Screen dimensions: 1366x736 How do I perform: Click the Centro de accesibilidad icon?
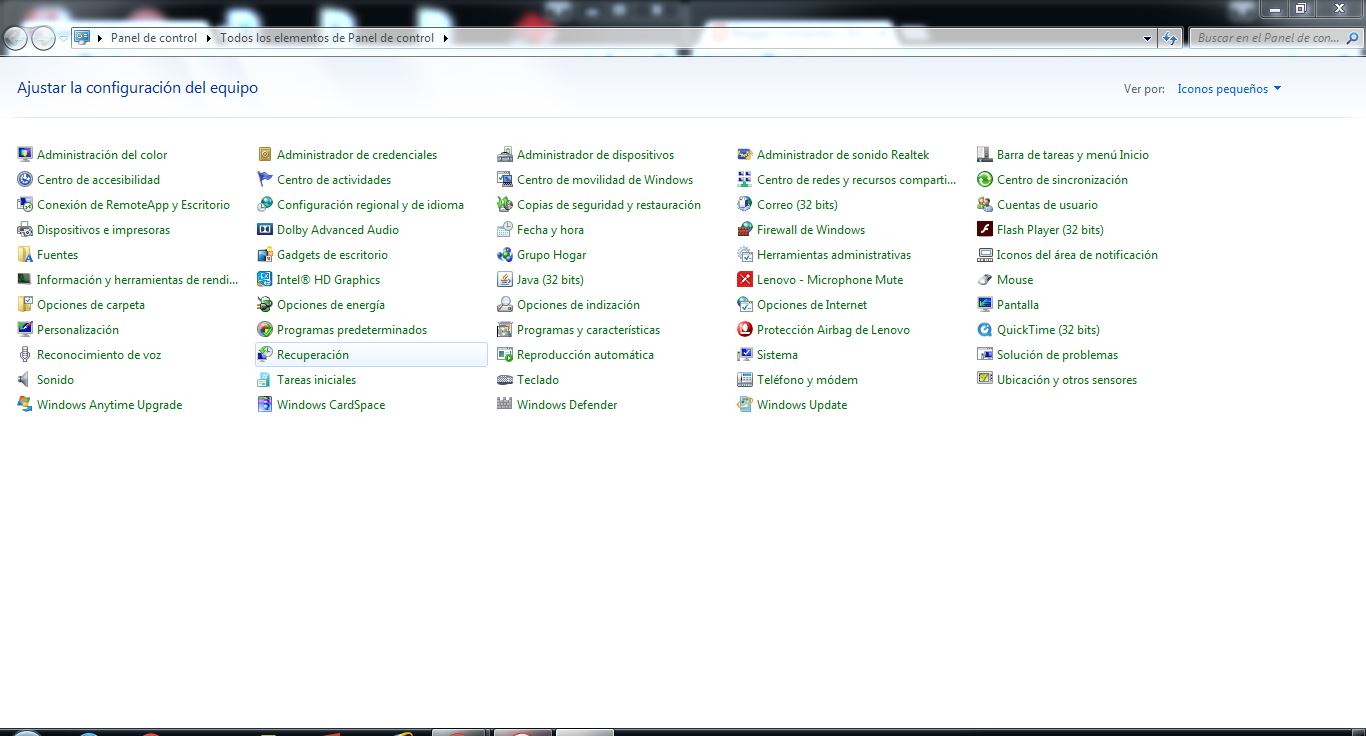[25, 179]
